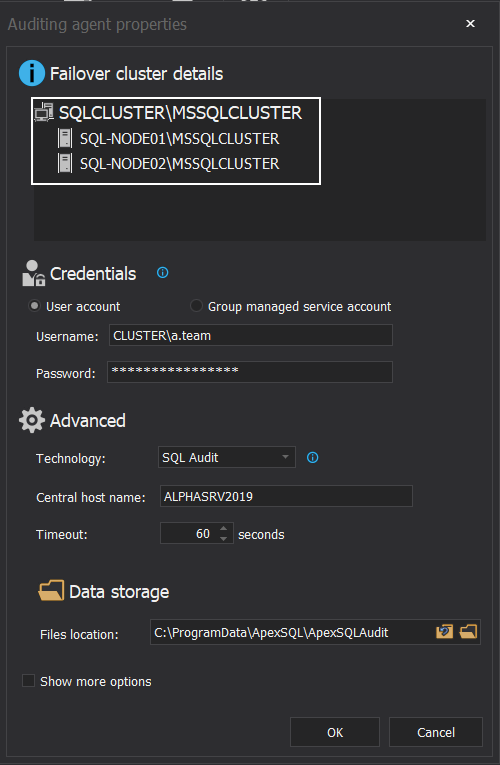This screenshot has width=500, height=765.
Task: Click the Failover cluster details heading
Action: (137, 74)
